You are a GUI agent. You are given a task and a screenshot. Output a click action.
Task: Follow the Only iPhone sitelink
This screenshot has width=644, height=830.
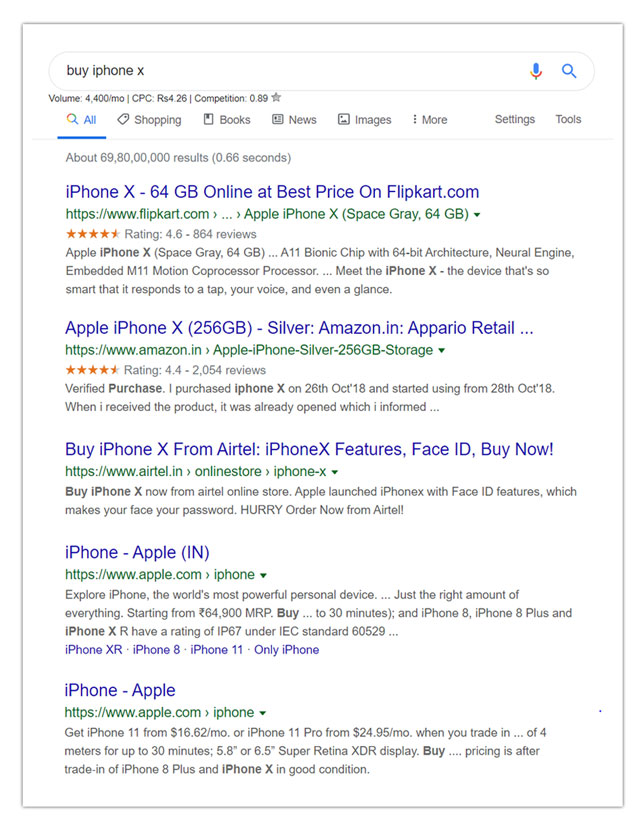click(x=286, y=649)
